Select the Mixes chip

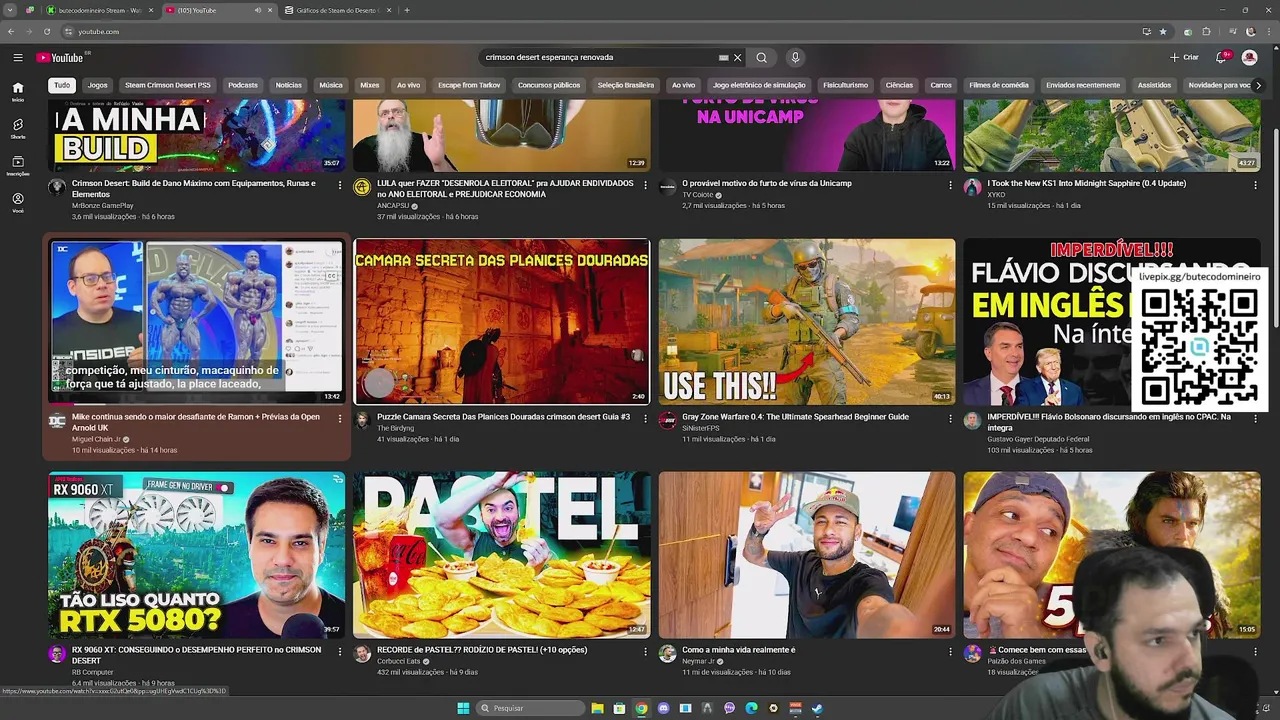(370, 85)
